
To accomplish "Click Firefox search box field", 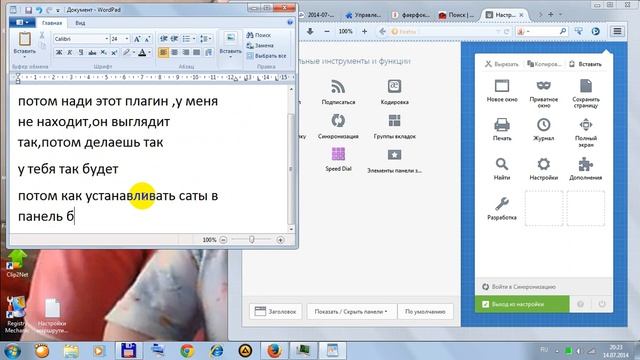I will point(542,31).
